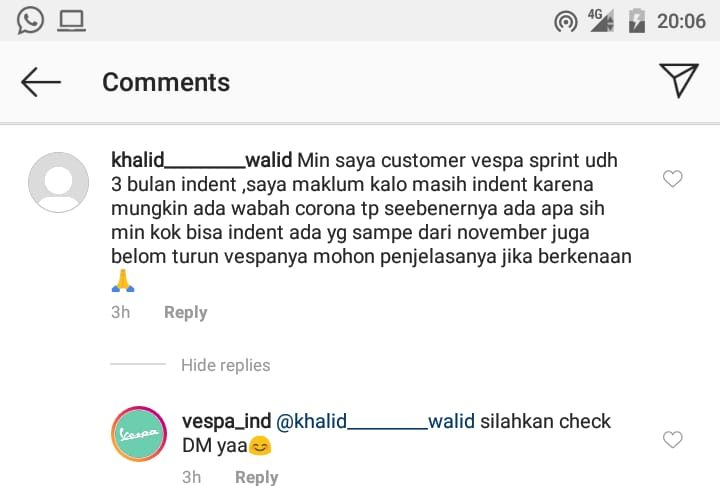The height and width of the screenshot is (486, 720).
Task: Open khalid________walid username in first comment
Action: (202, 160)
